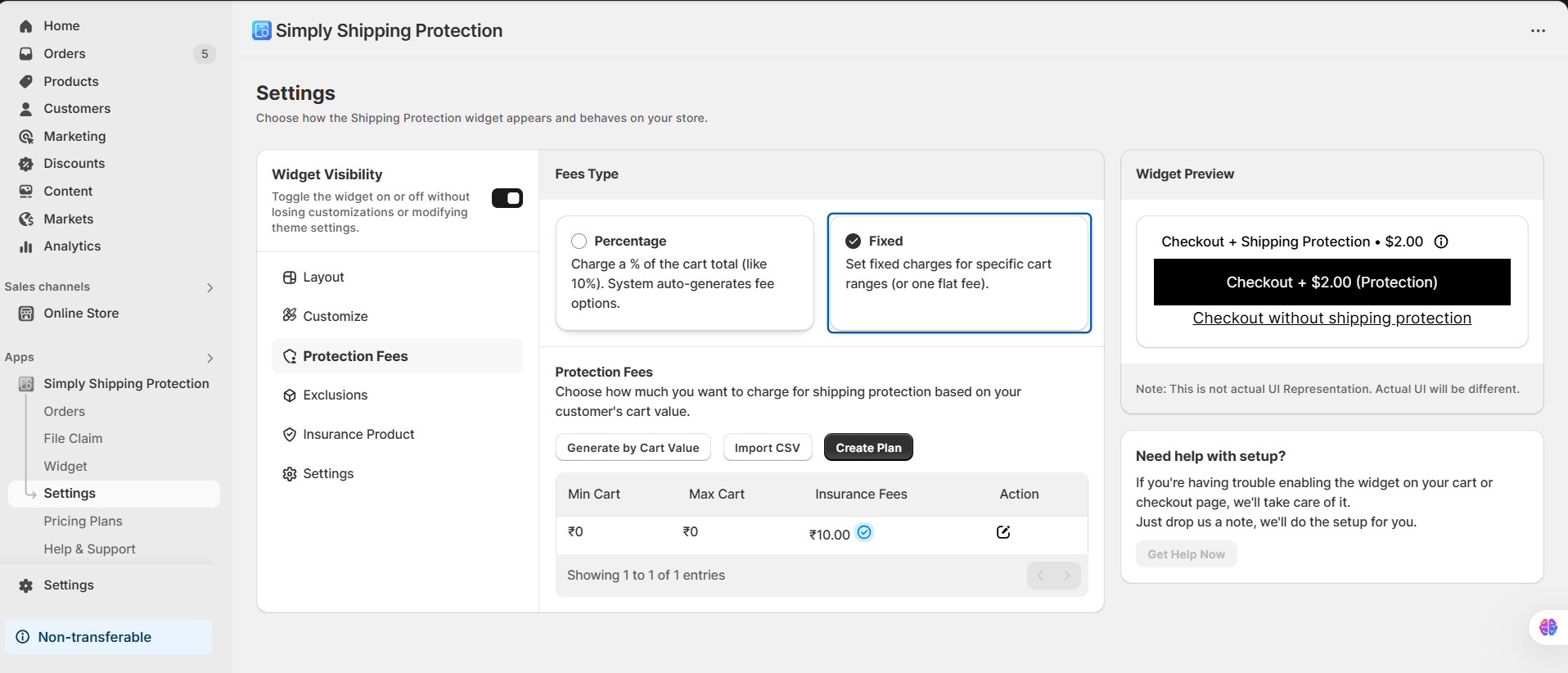Click the verified badge next to ₹10.00

(x=864, y=532)
